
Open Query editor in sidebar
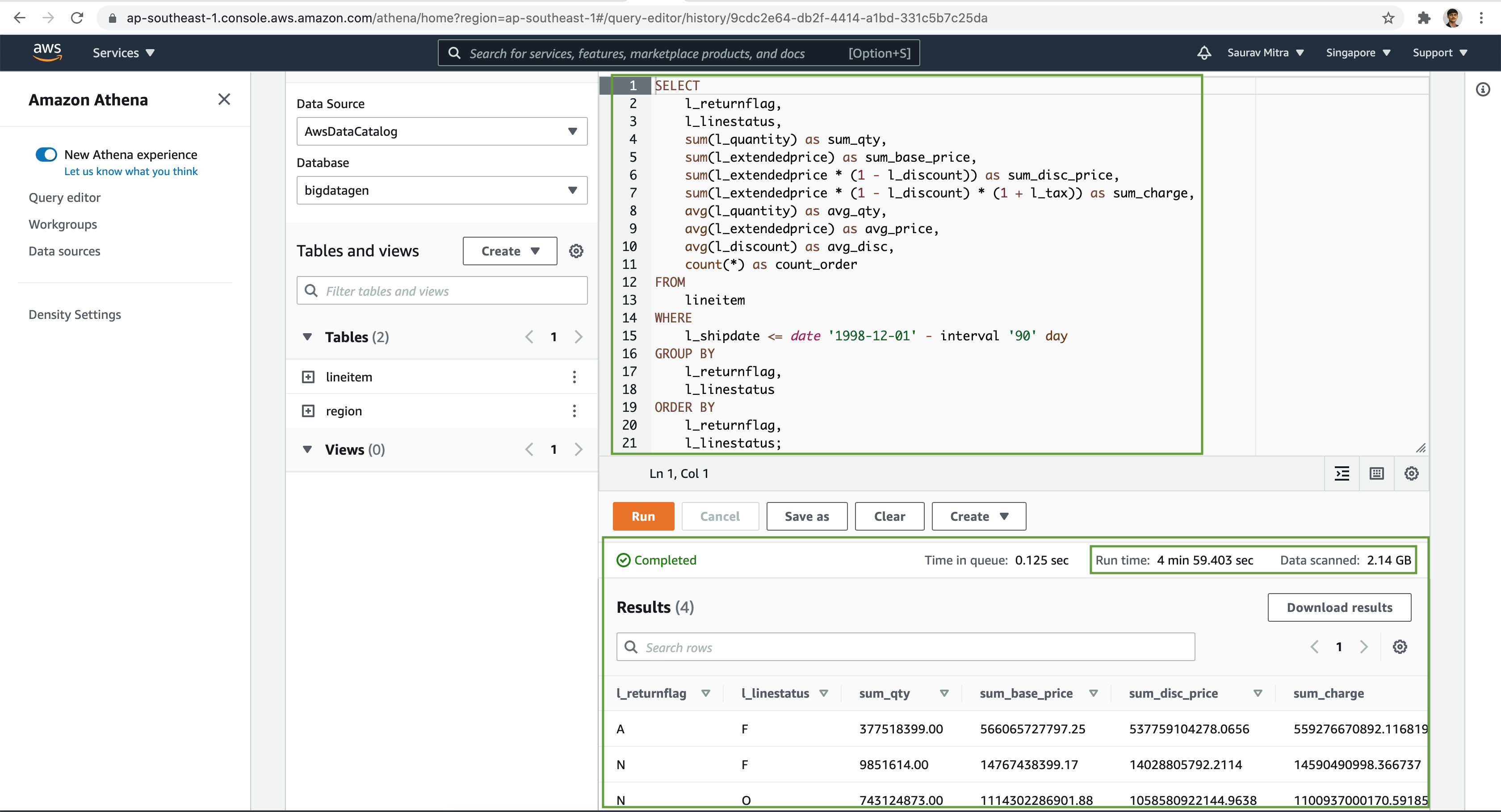tap(65, 197)
